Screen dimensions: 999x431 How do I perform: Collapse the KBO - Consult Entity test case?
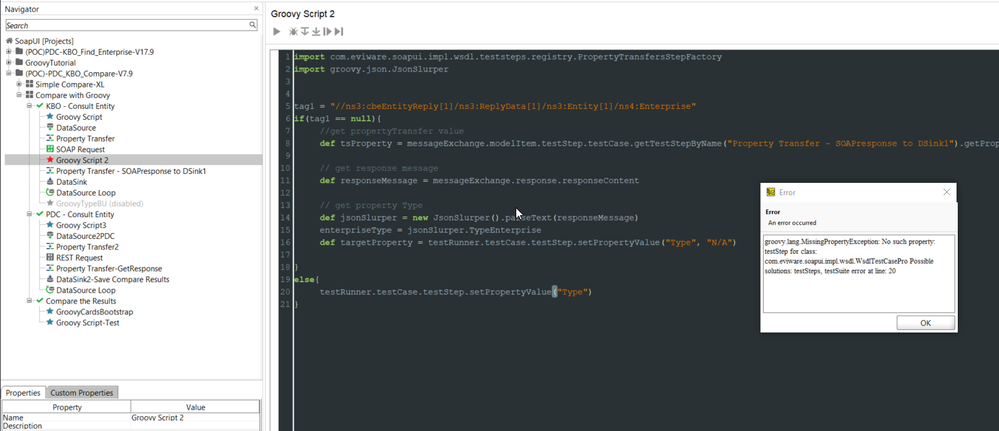(29, 105)
